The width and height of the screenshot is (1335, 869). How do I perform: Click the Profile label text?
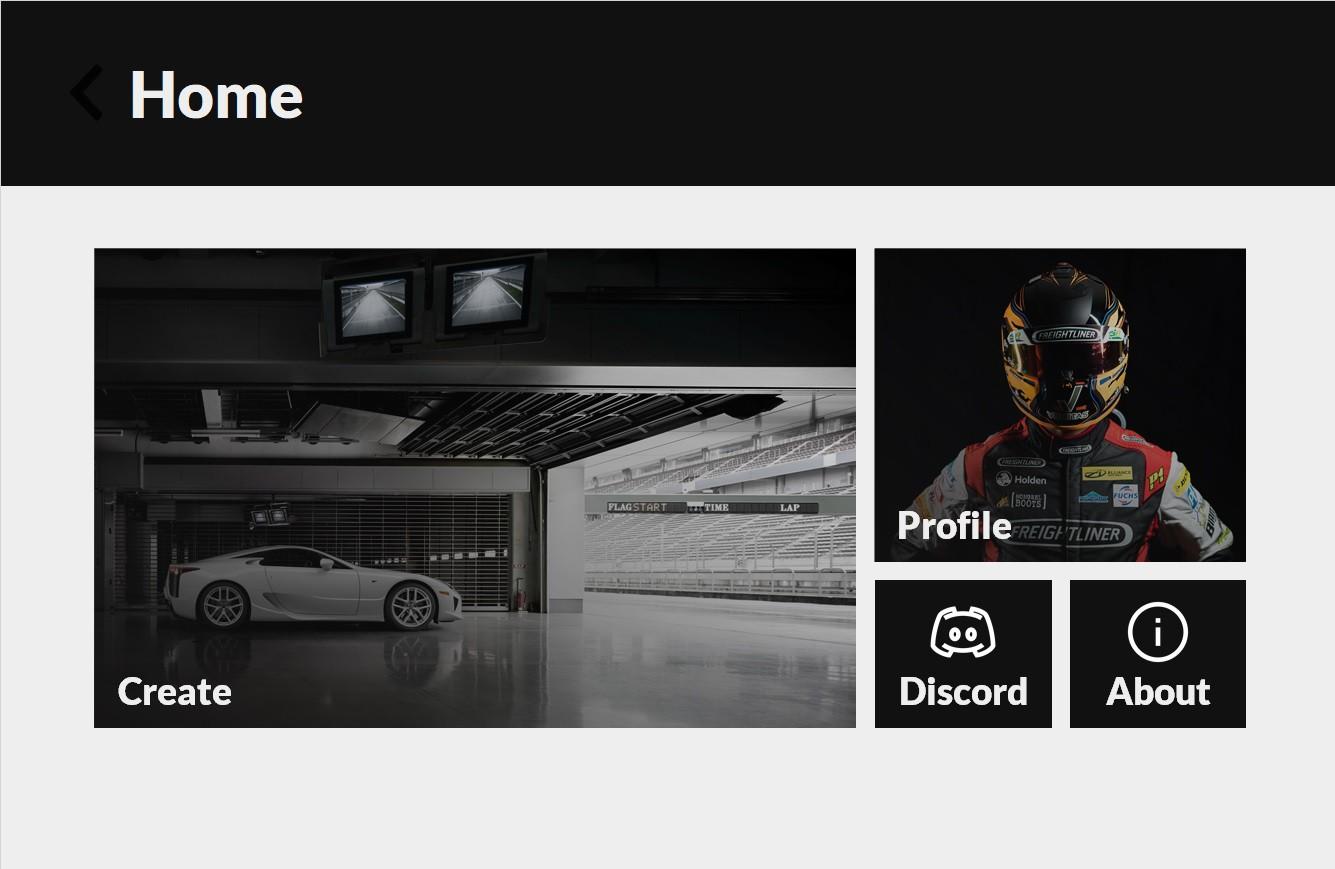(954, 526)
